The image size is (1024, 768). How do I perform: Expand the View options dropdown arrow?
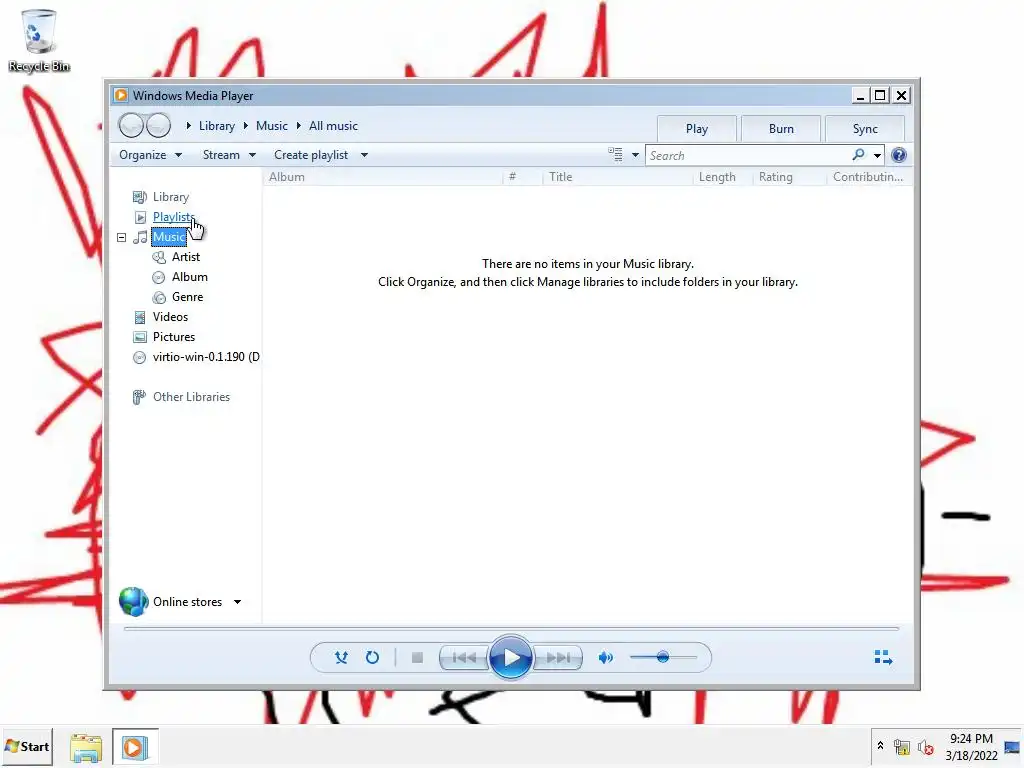pos(635,155)
